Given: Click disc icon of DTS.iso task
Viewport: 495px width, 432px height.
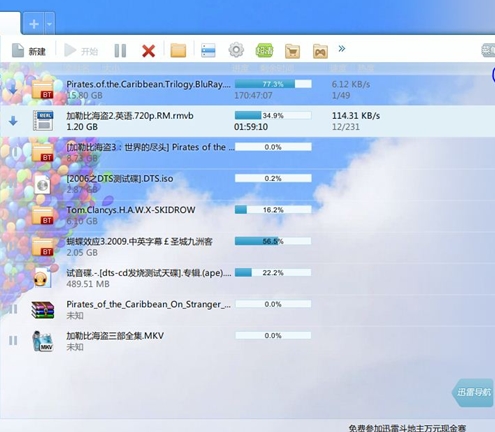Looking at the screenshot, I should (x=42, y=184).
